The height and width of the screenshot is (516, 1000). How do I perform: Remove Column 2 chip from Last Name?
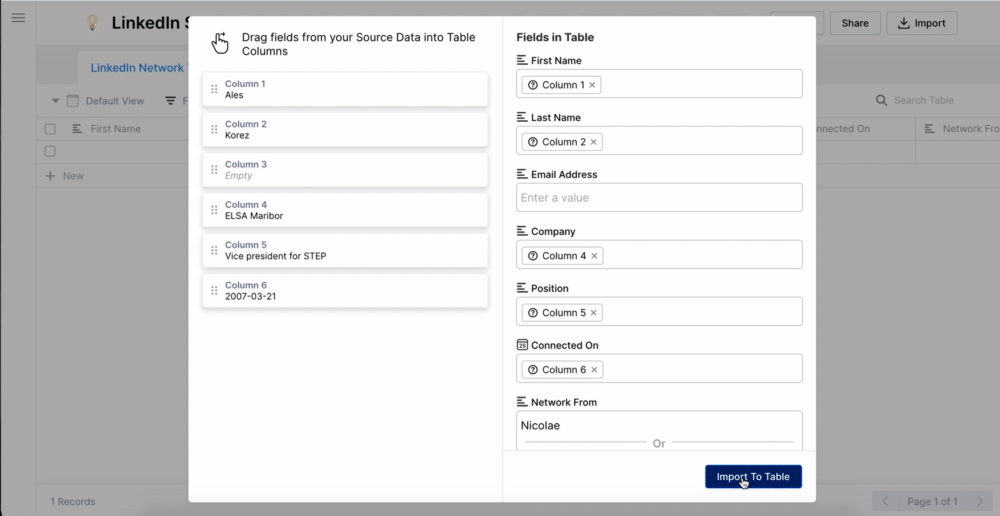click(x=593, y=142)
